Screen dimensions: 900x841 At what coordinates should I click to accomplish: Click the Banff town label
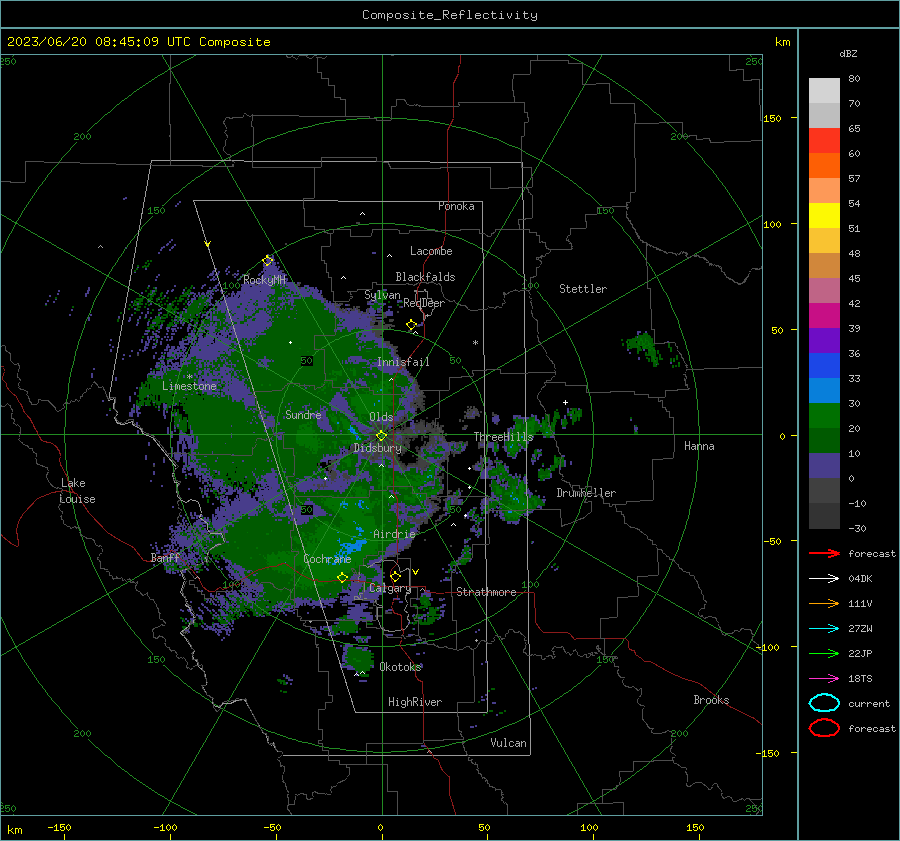165,558
